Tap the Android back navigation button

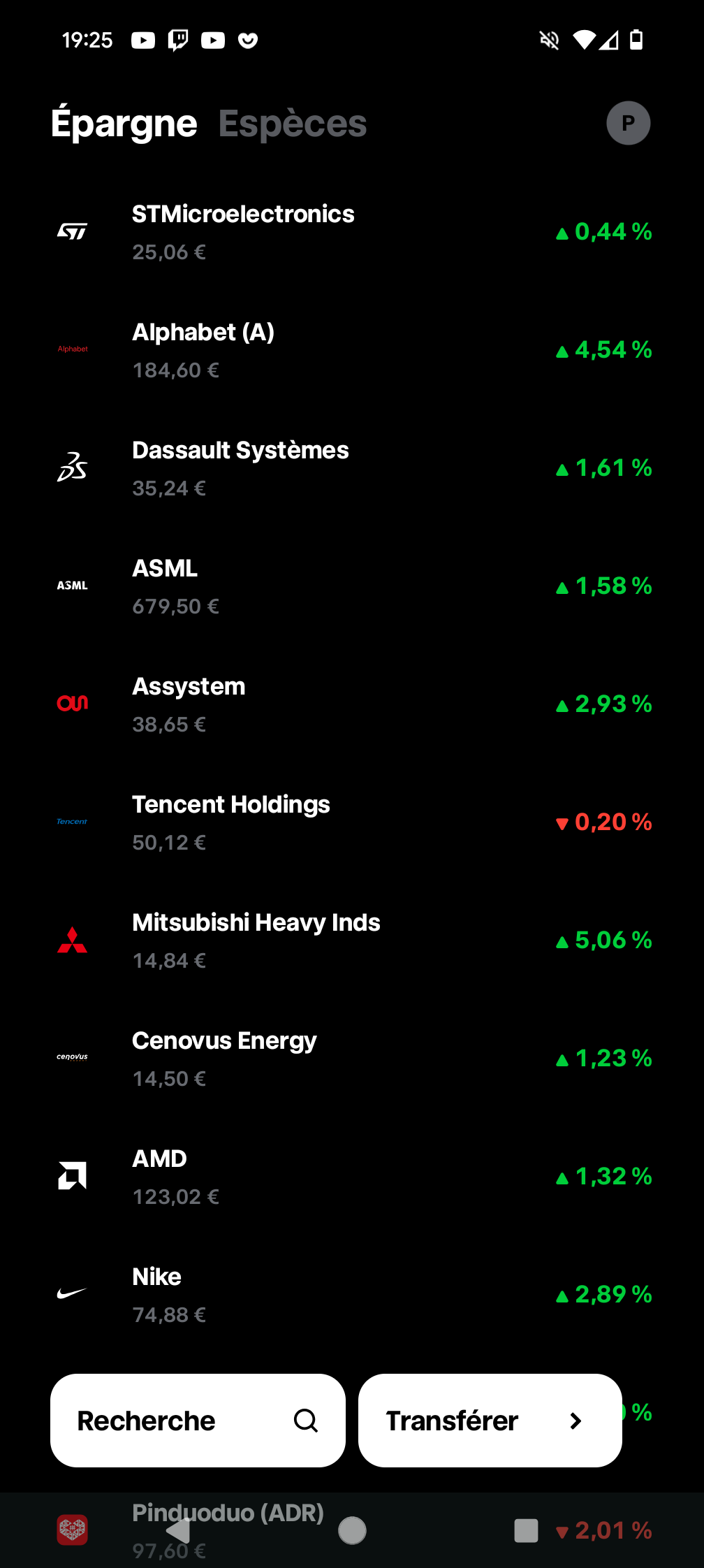178,1530
